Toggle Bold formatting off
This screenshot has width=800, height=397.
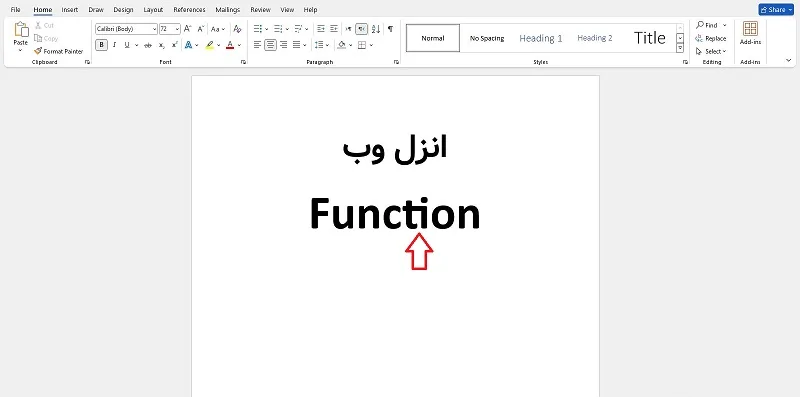click(102, 45)
